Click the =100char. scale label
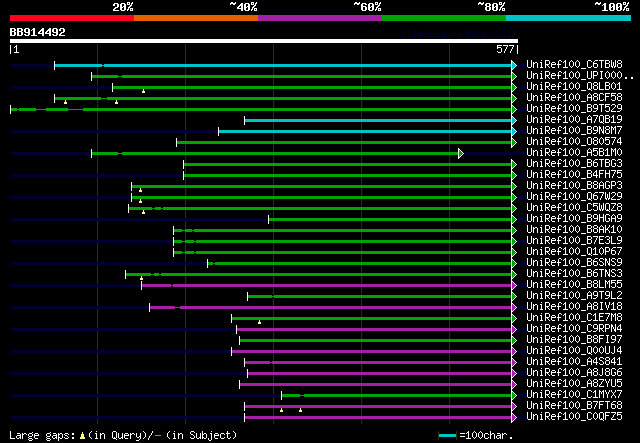 486,436
